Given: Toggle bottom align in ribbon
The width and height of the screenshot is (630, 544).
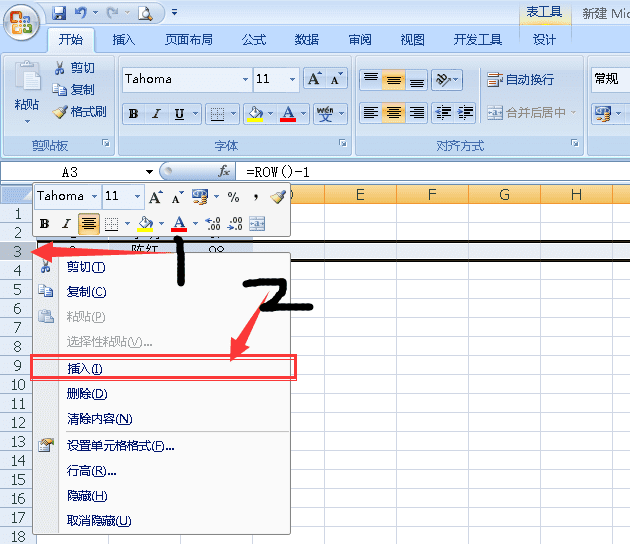Looking at the screenshot, I should click(x=416, y=80).
